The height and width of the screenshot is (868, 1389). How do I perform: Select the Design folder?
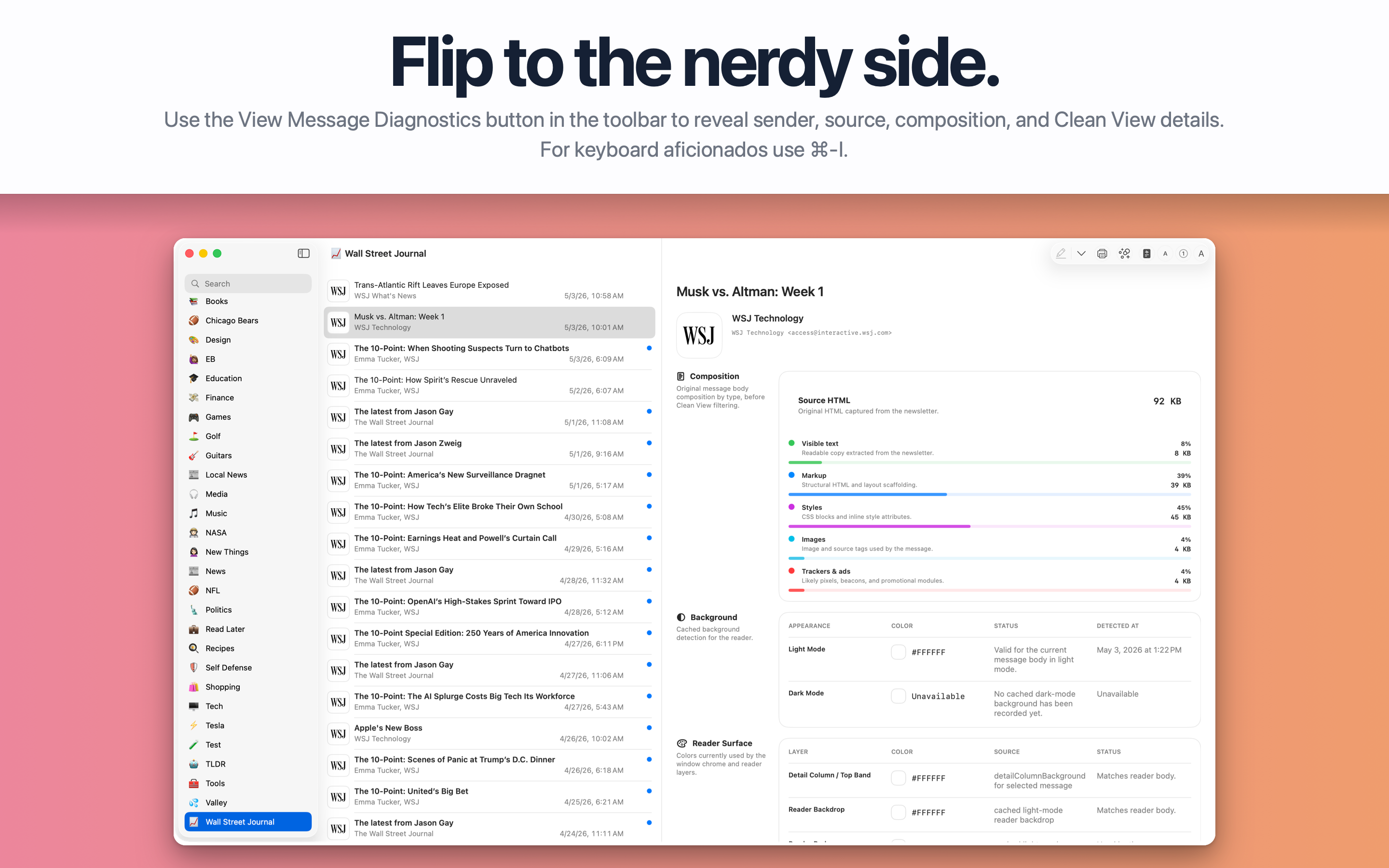click(248, 340)
